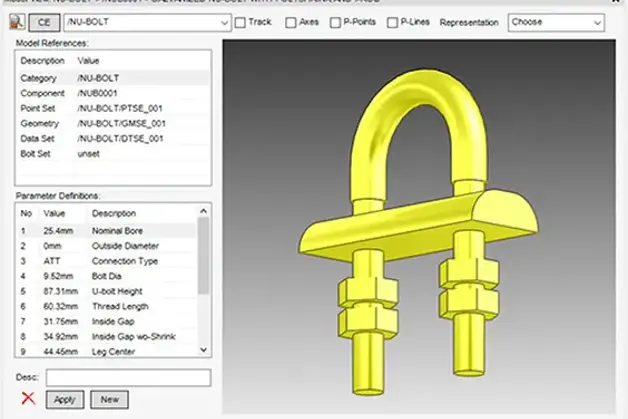This screenshot has height=419, width=628.
Task: Click into the Desc text field
Action: pyautogui.click(x=128, y=377)
